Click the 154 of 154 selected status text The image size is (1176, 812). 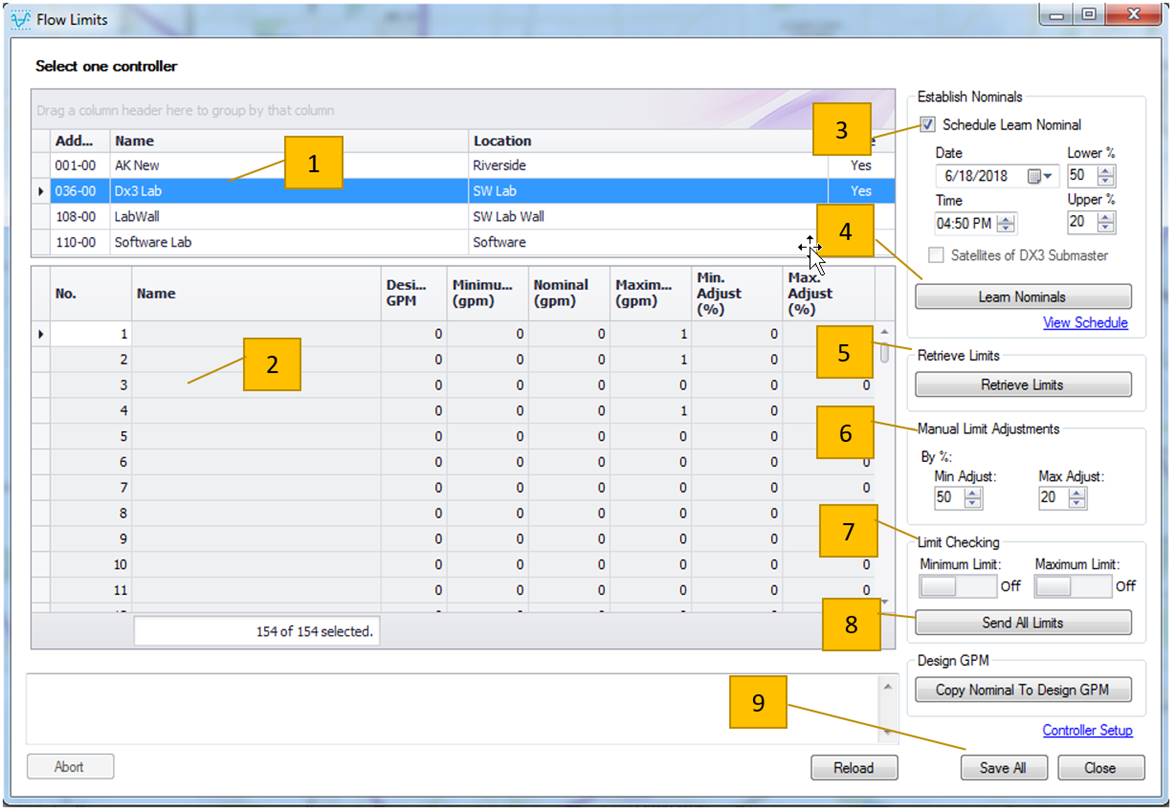point(314,631)
